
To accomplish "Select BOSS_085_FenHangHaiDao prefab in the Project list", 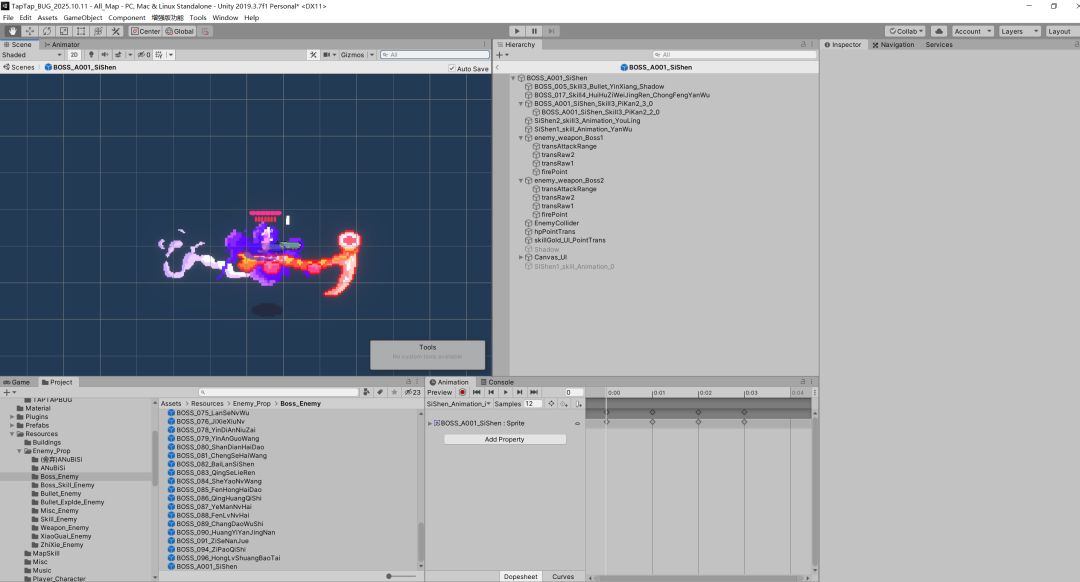I will click(219, 489).
